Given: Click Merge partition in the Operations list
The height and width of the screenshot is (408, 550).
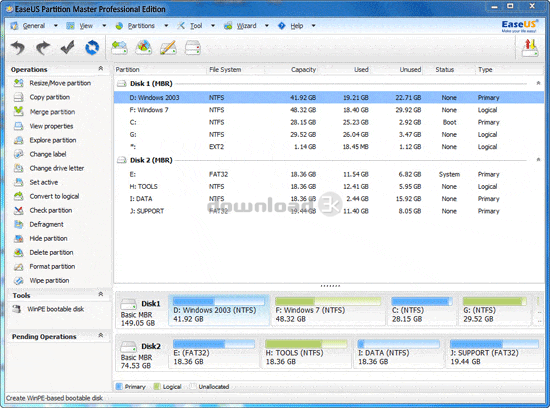Looking at the screenshot, I should (52, 112).
